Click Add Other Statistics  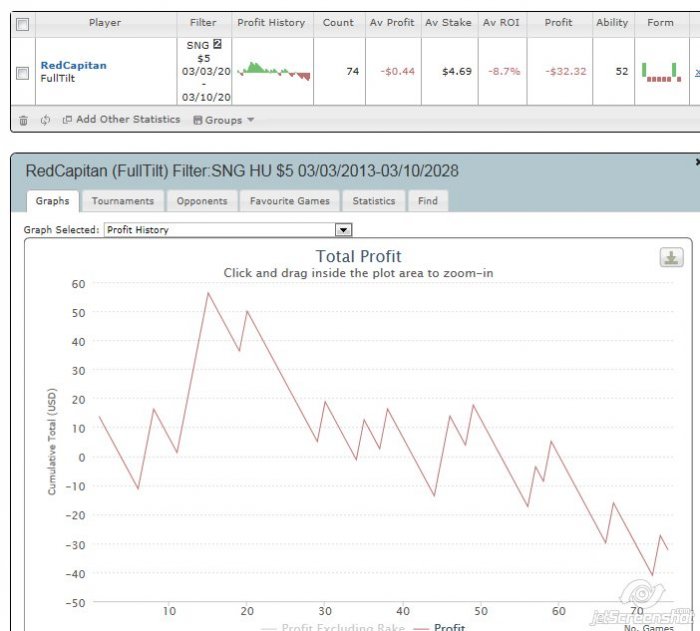pyautogui.click(x=121, y=120)
